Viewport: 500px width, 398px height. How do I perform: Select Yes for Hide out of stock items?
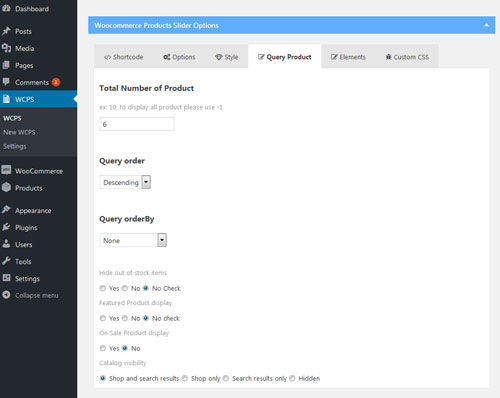(103, 288)
